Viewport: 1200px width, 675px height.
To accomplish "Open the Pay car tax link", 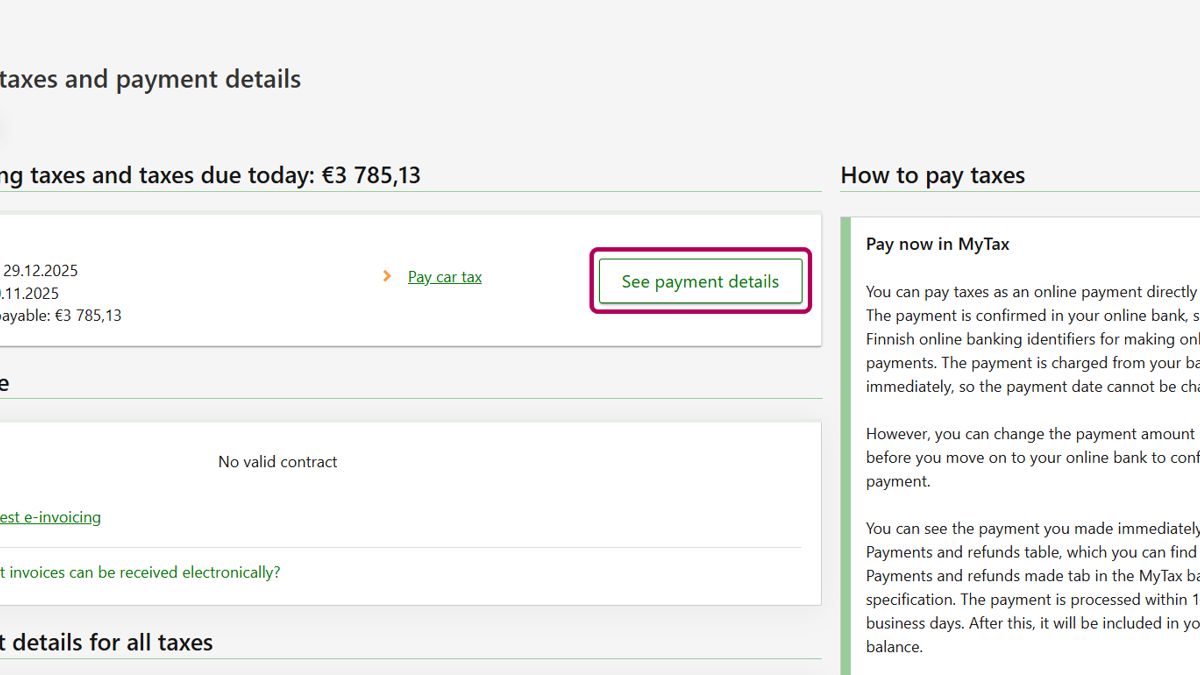I will point(444,277).
